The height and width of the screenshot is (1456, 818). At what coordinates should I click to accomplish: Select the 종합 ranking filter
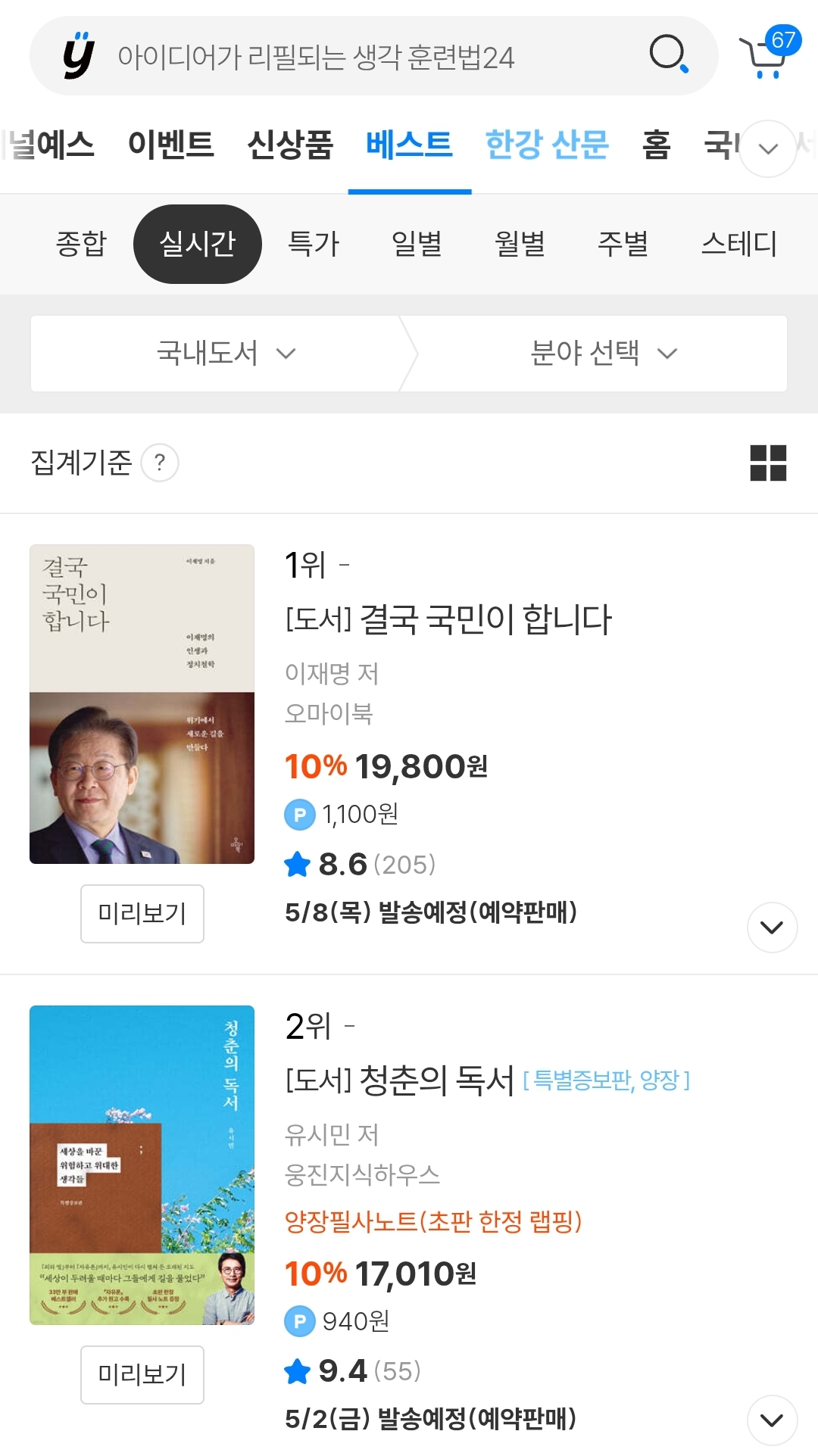pyautogui.click(x=81, y=244)
